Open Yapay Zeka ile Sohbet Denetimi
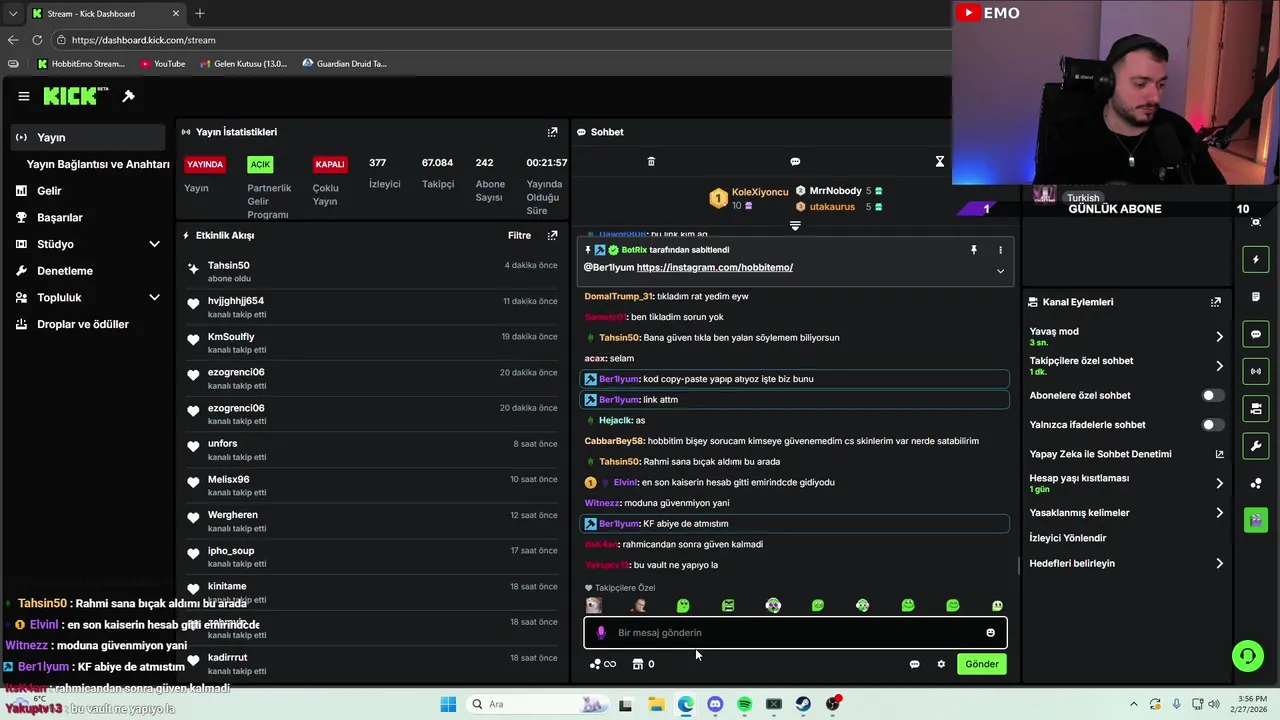 pos(1100,454)
